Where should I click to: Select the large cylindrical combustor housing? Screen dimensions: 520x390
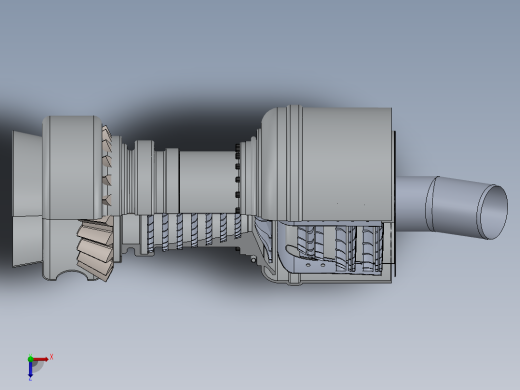click(x=347, y=164)
